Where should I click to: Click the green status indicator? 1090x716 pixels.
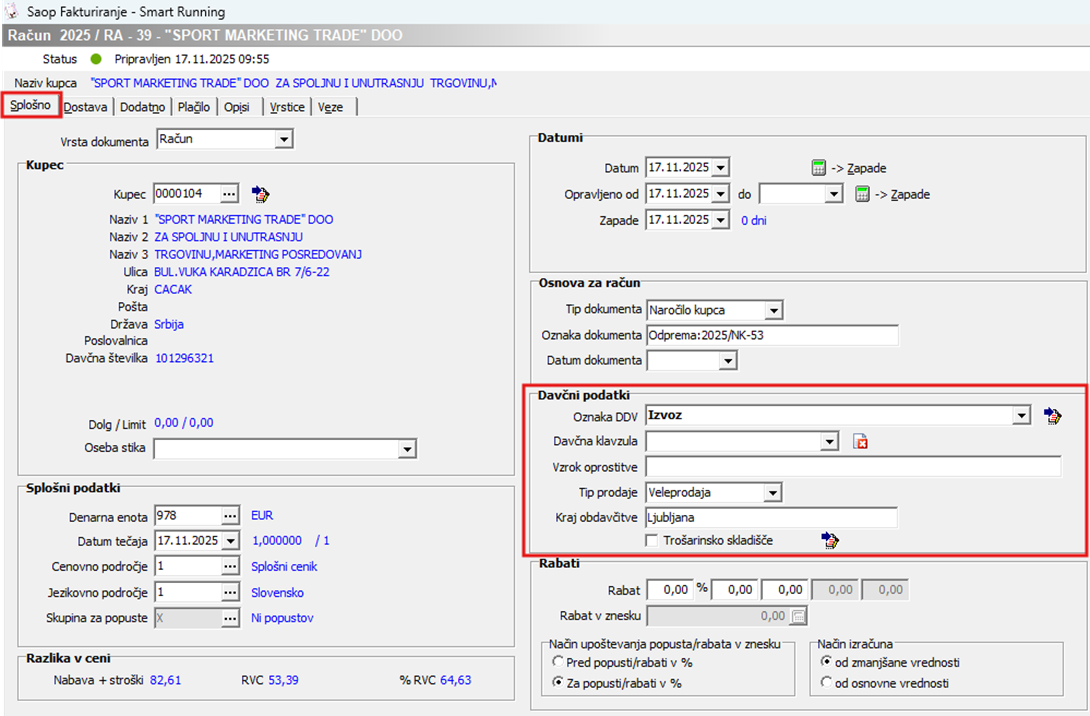[96, 59]
